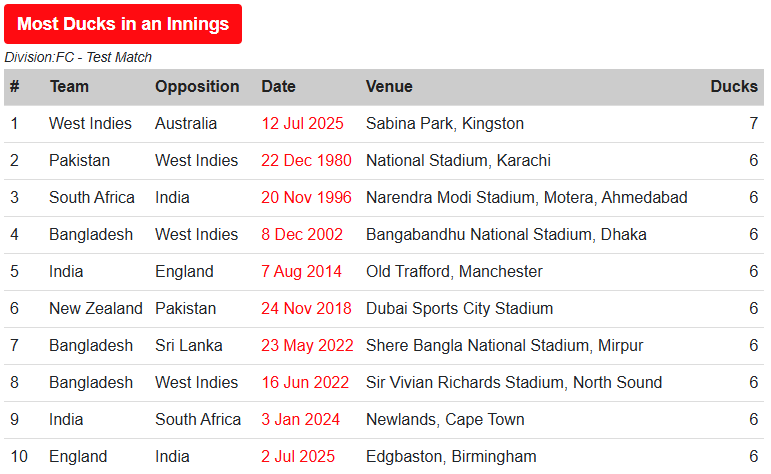Viewport: 771px width, 474px height.
Task: Select the New Zealand team cell
Action: pos(96,308)
